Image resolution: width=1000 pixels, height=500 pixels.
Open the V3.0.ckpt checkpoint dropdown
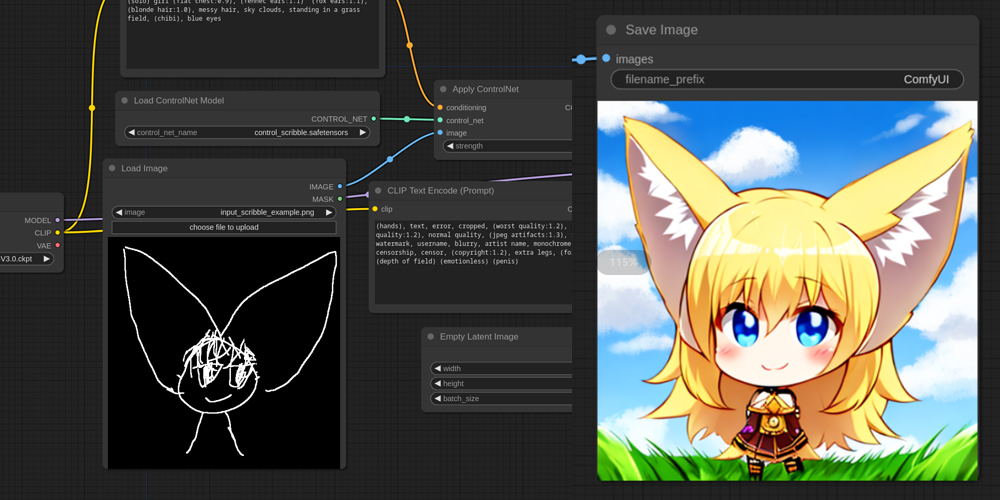tap(26, 259)
